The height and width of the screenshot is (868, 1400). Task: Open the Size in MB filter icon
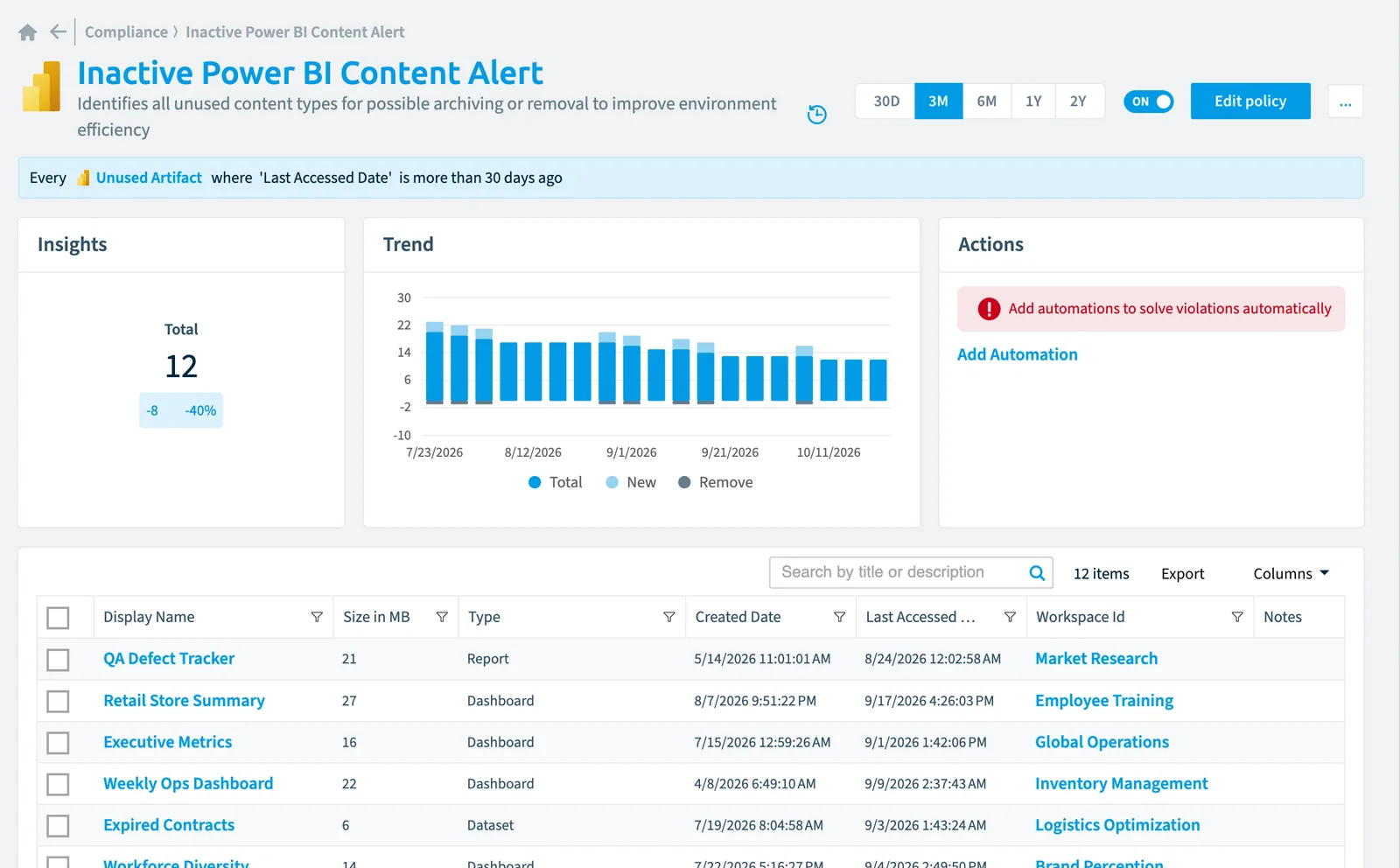(442, 617)
